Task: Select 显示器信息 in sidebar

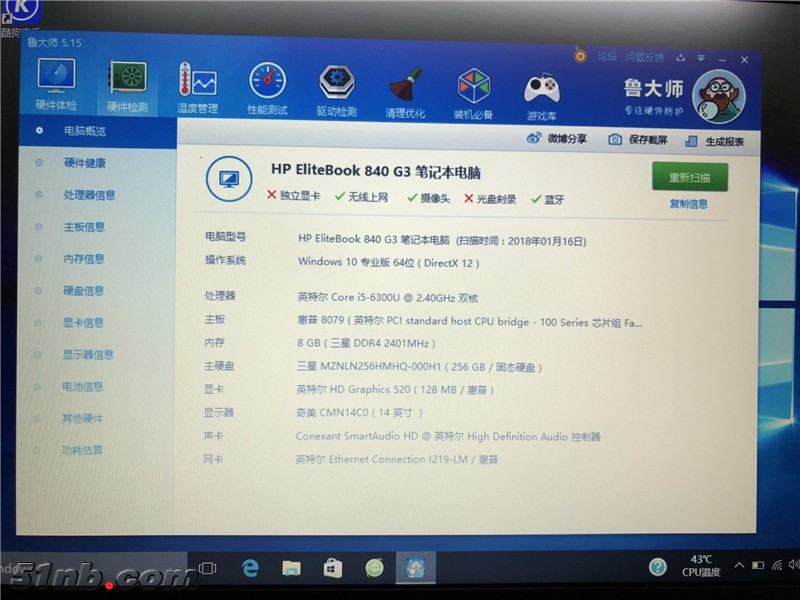Action: [x=88, y=355]
